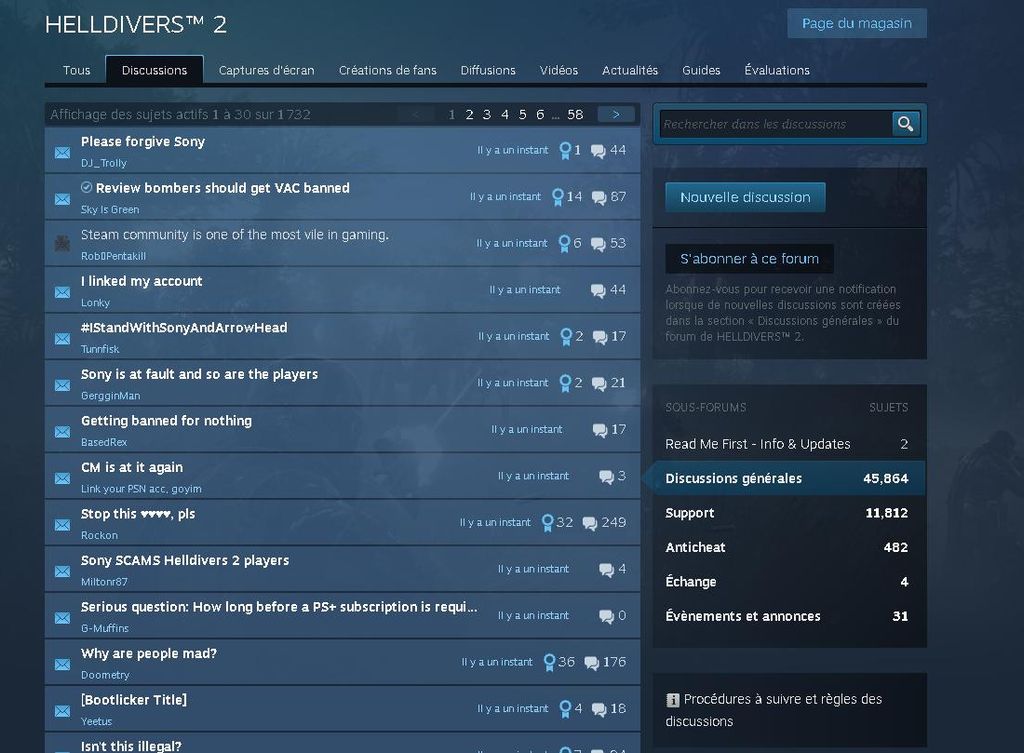This screenshot has width=1024, height=753.
Task: Open 'Procédures à suivre et règles des discussions'
Action: click(x=774, y=710)
